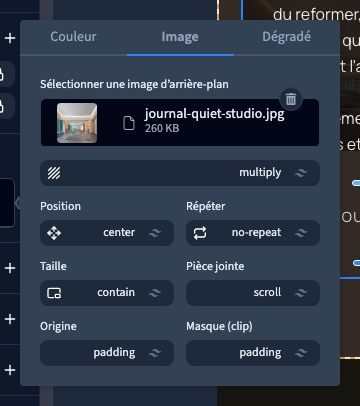Open the multiply blend mode dropdown
This screenshot has width=360, height=406.
click(x=180, y=173)
